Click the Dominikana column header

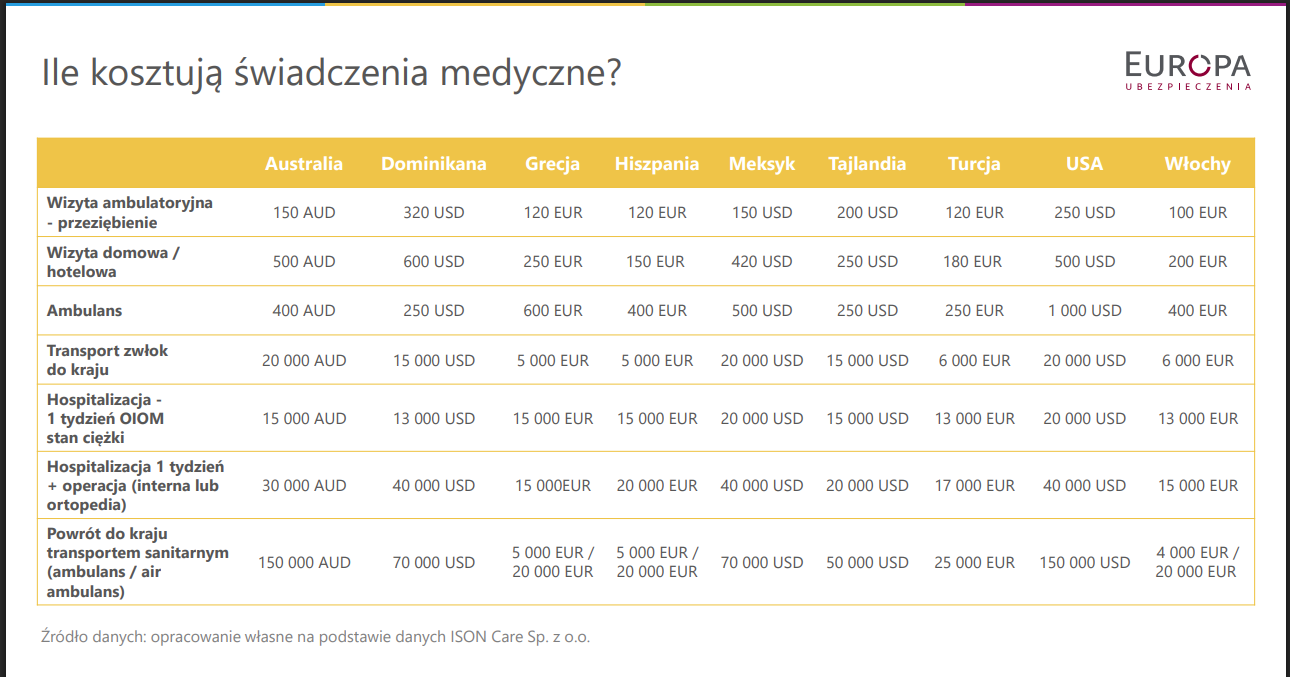[x=434, y=164]
